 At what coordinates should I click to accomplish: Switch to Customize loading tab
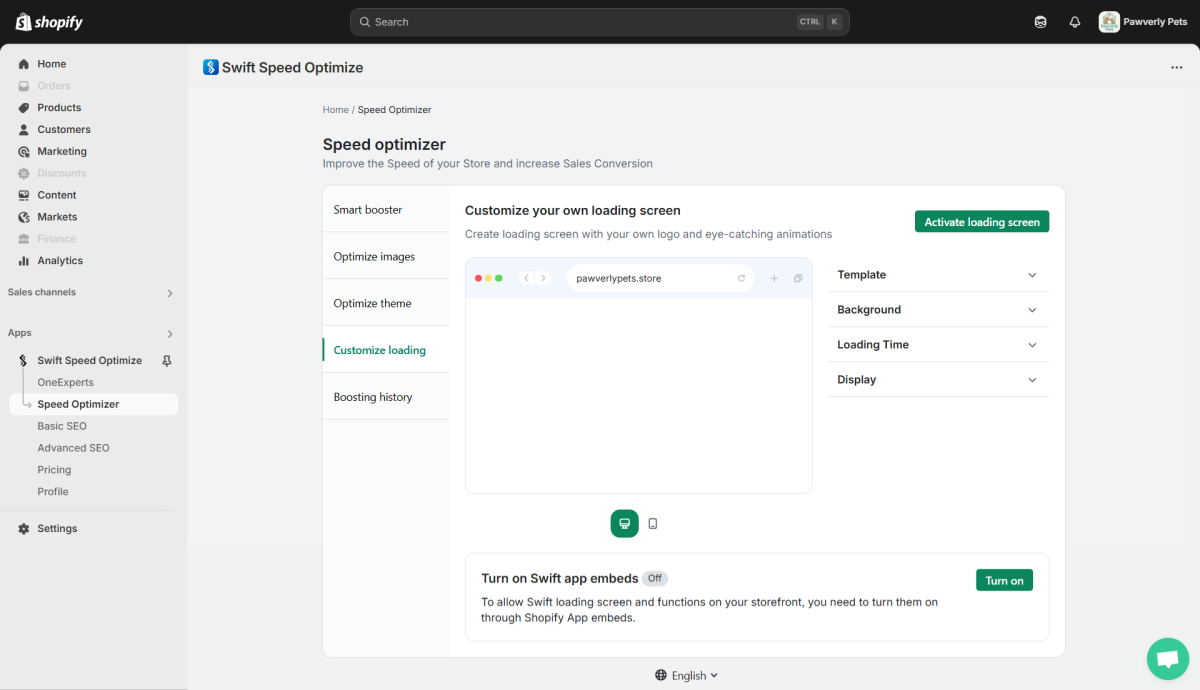point(386,350)
